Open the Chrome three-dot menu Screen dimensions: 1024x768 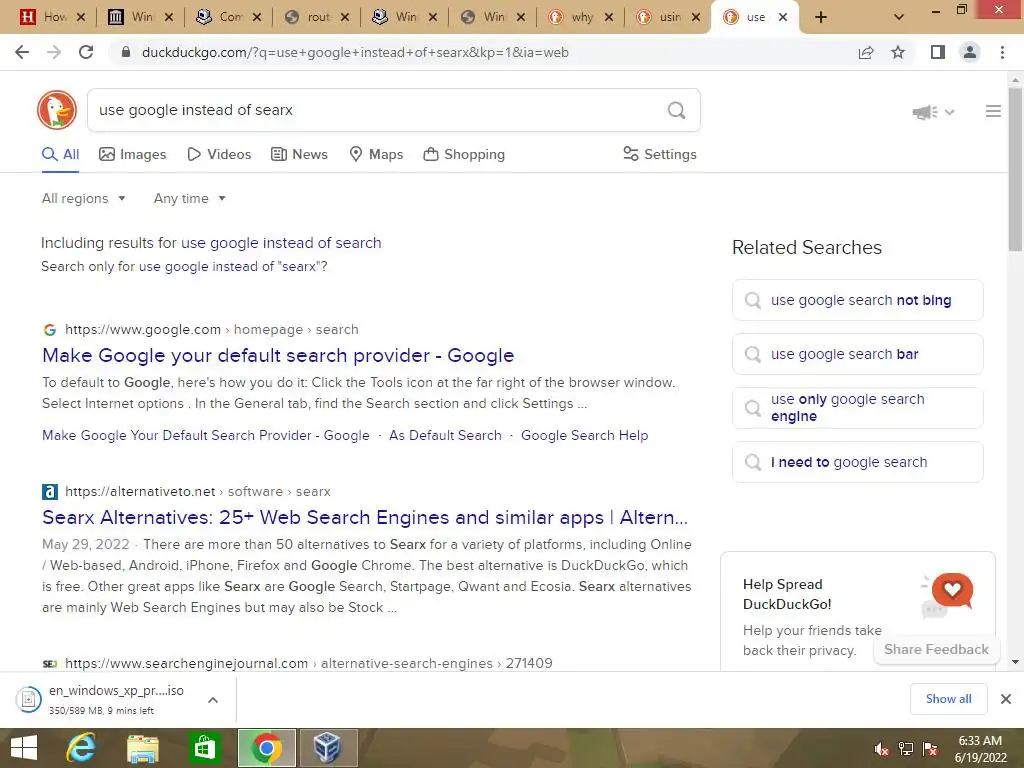(1002, 52)
